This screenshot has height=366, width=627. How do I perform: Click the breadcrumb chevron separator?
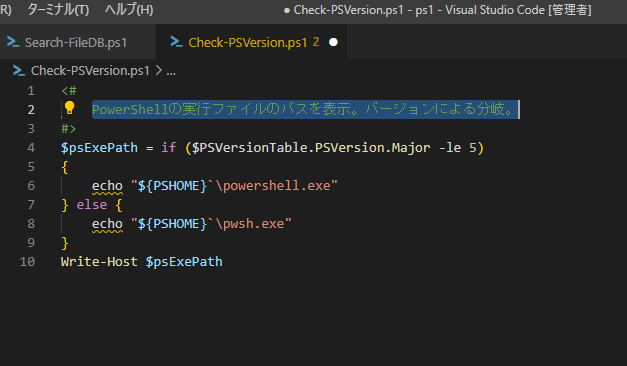coord(158,71)
